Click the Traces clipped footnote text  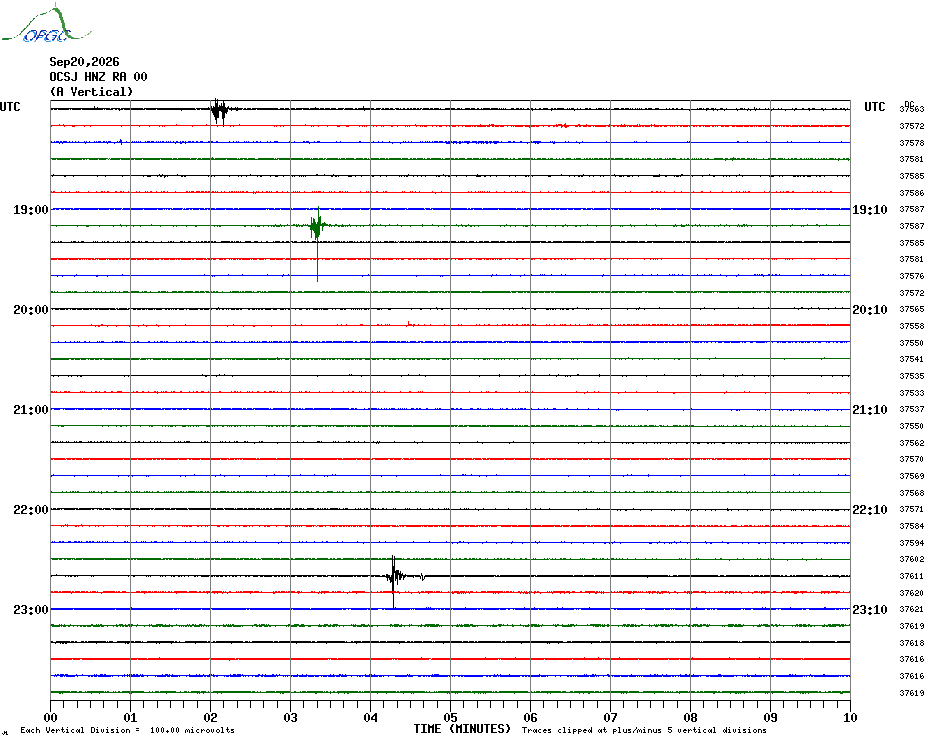coord(644,730)
